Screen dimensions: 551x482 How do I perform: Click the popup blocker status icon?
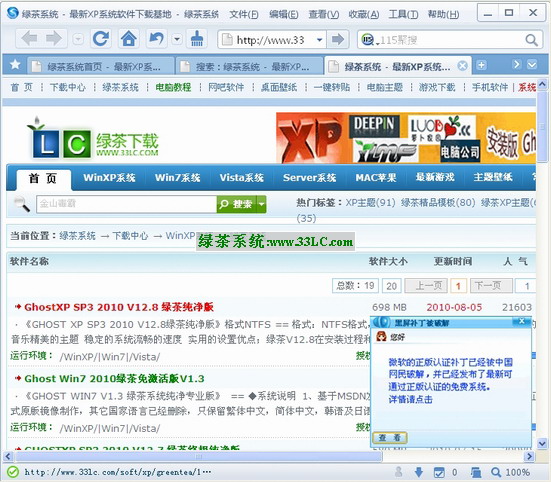(439, 473)
